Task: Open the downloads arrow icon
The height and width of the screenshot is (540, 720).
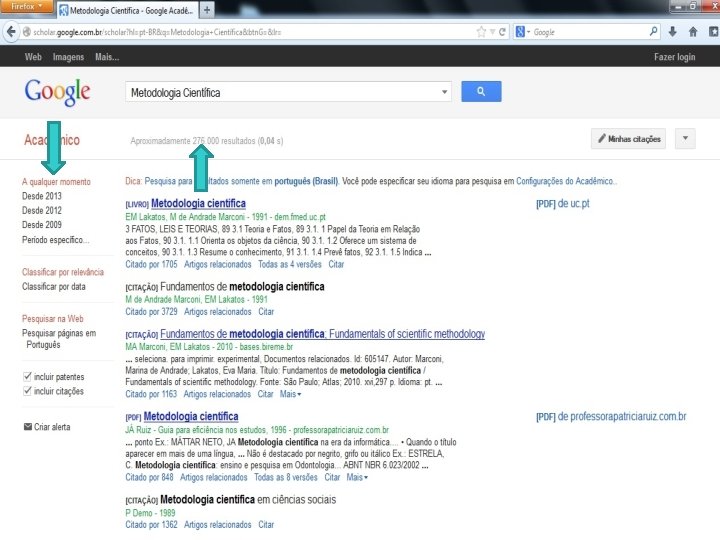Action: coord(673,32)
